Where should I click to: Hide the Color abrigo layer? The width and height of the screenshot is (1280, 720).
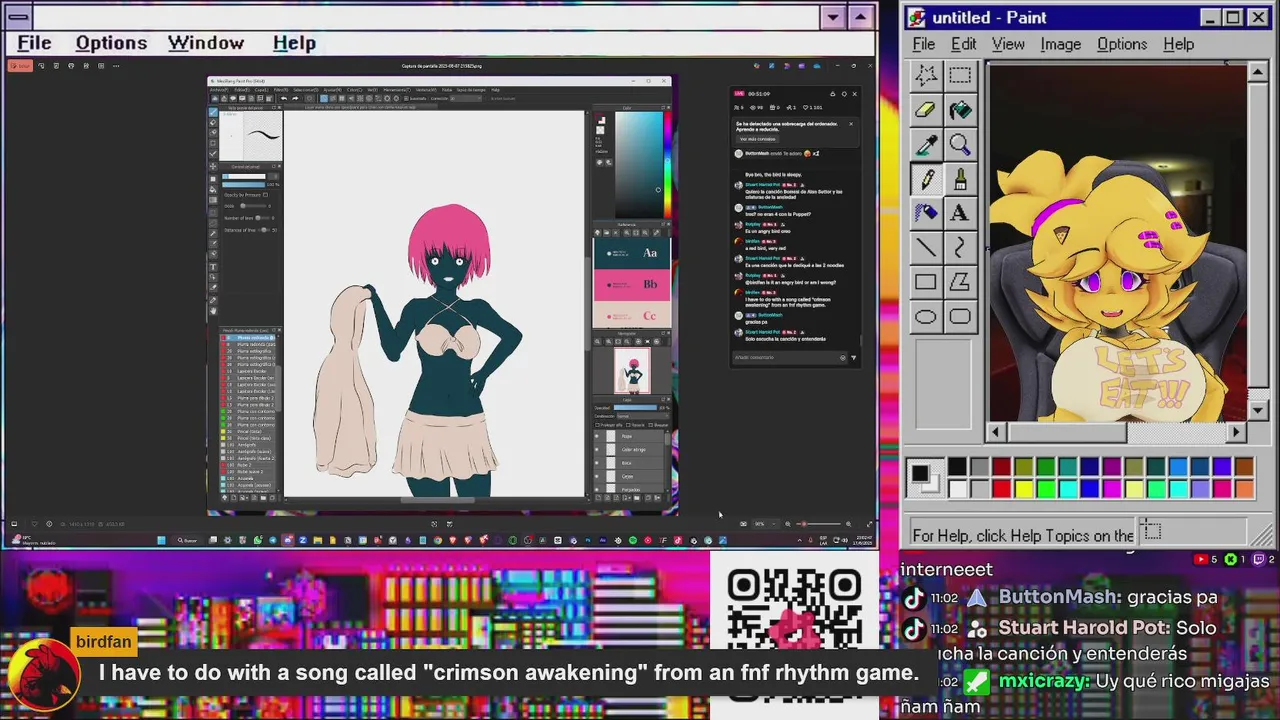[x=598, y=450]
